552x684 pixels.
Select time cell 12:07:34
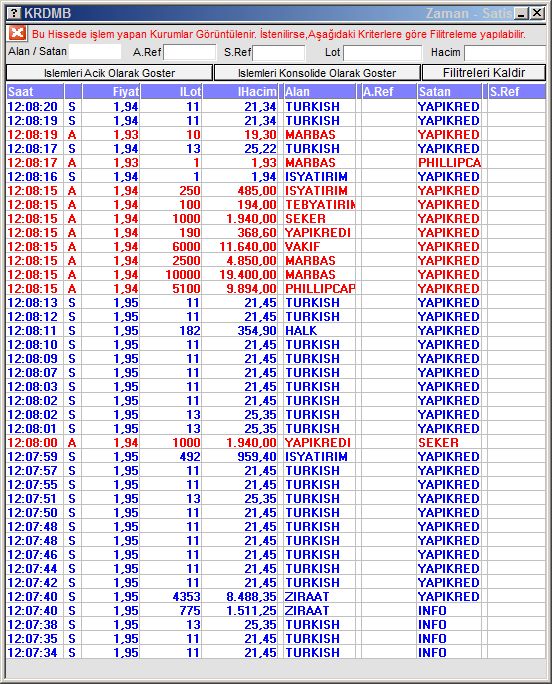[33, 653]
